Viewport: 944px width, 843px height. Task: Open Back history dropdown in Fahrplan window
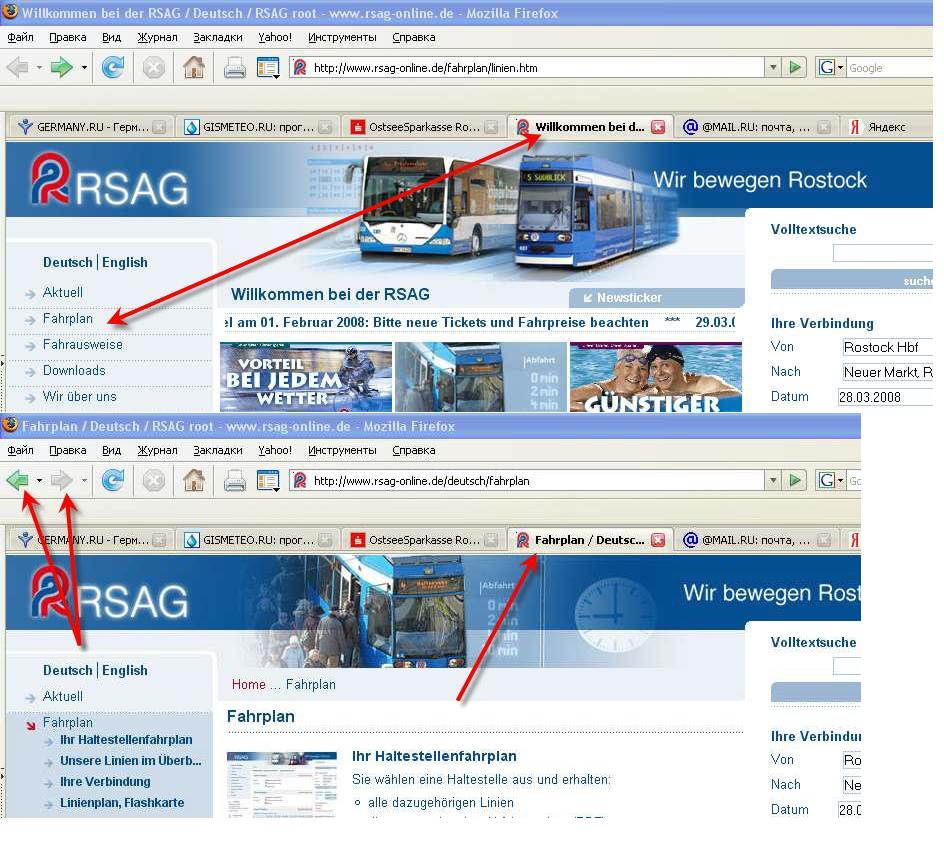click(x=39, y=481)
